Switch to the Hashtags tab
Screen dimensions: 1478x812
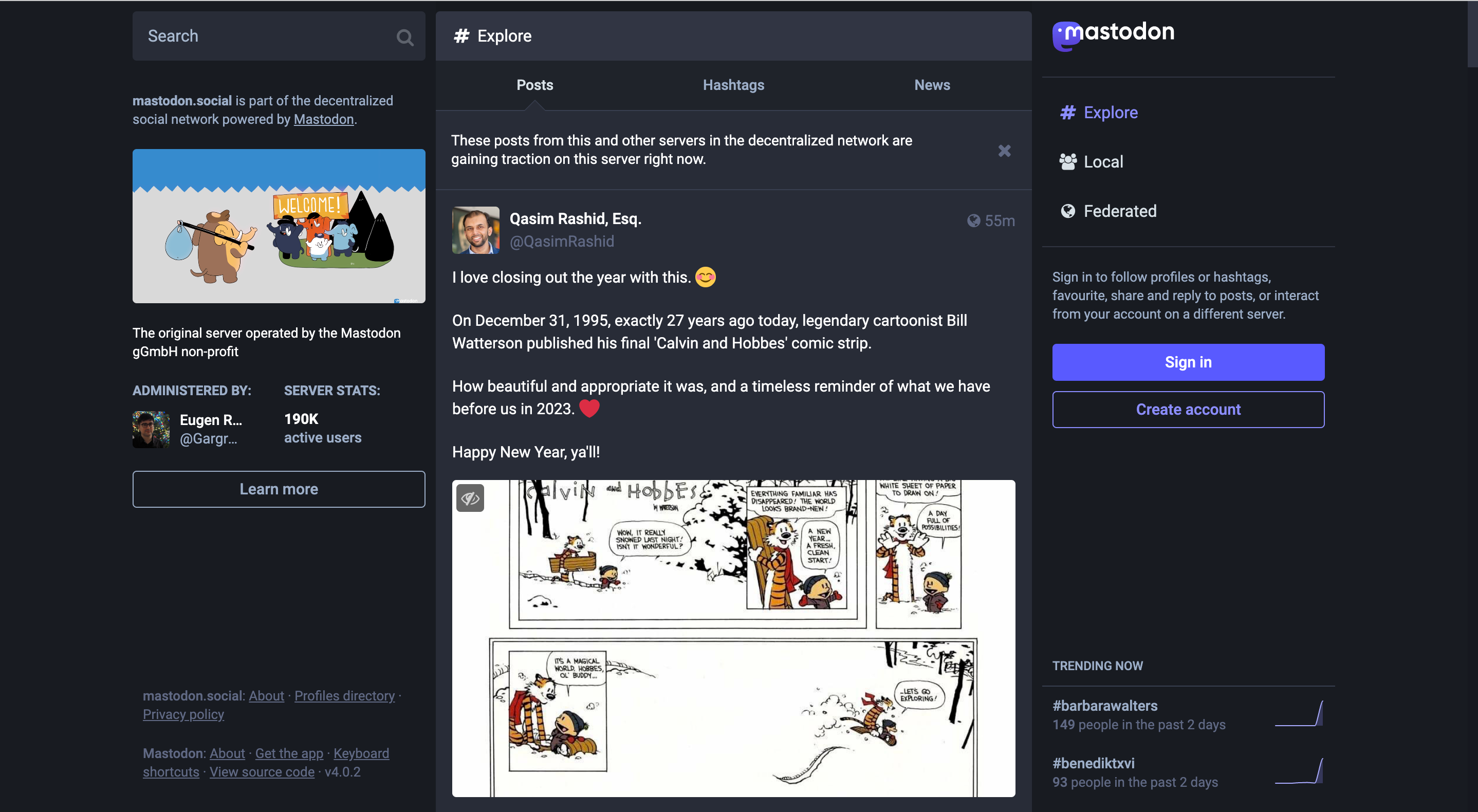point(733,85)
